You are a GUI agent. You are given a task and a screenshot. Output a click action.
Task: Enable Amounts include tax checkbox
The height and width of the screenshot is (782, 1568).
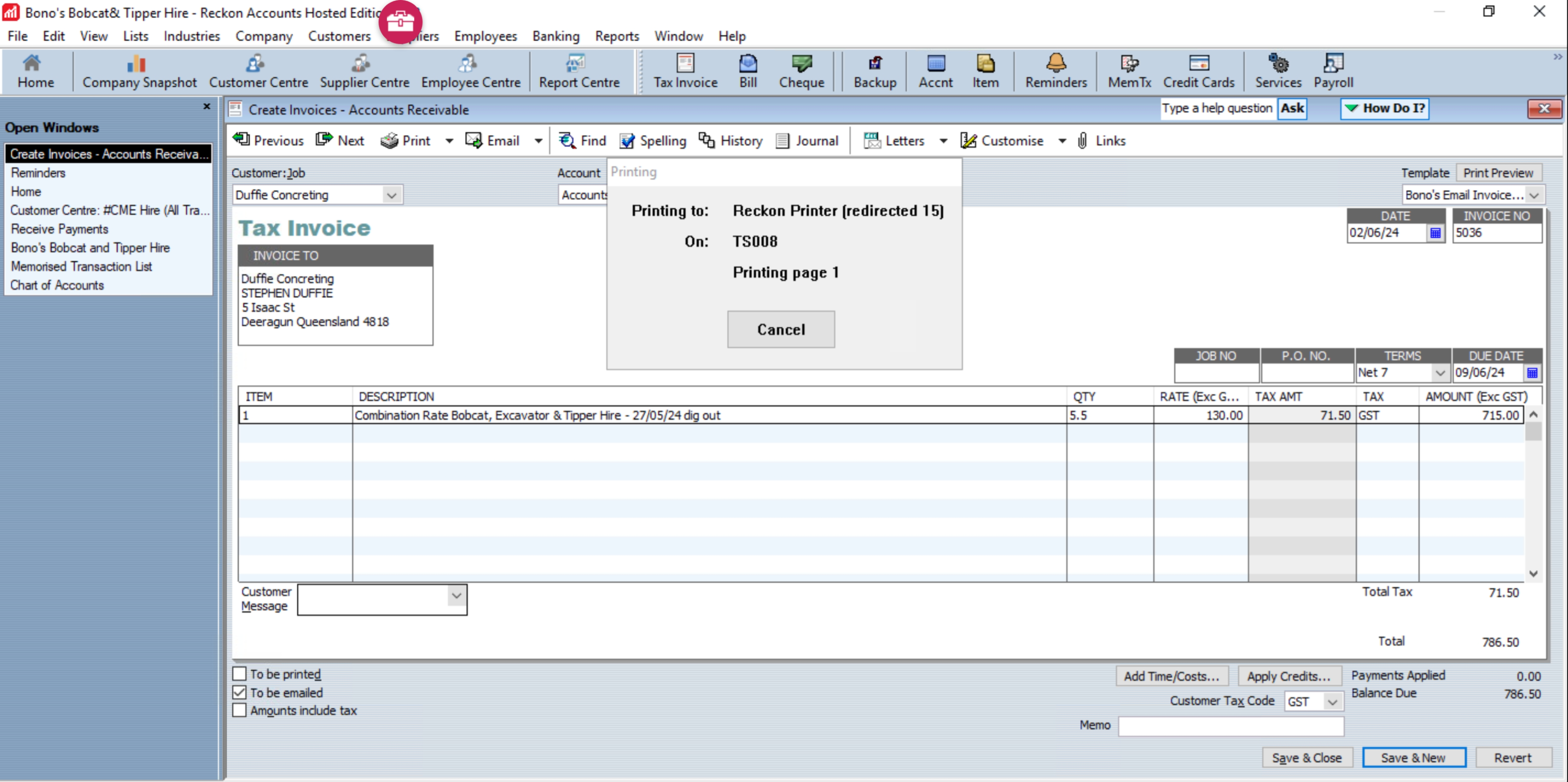point(239,710)
